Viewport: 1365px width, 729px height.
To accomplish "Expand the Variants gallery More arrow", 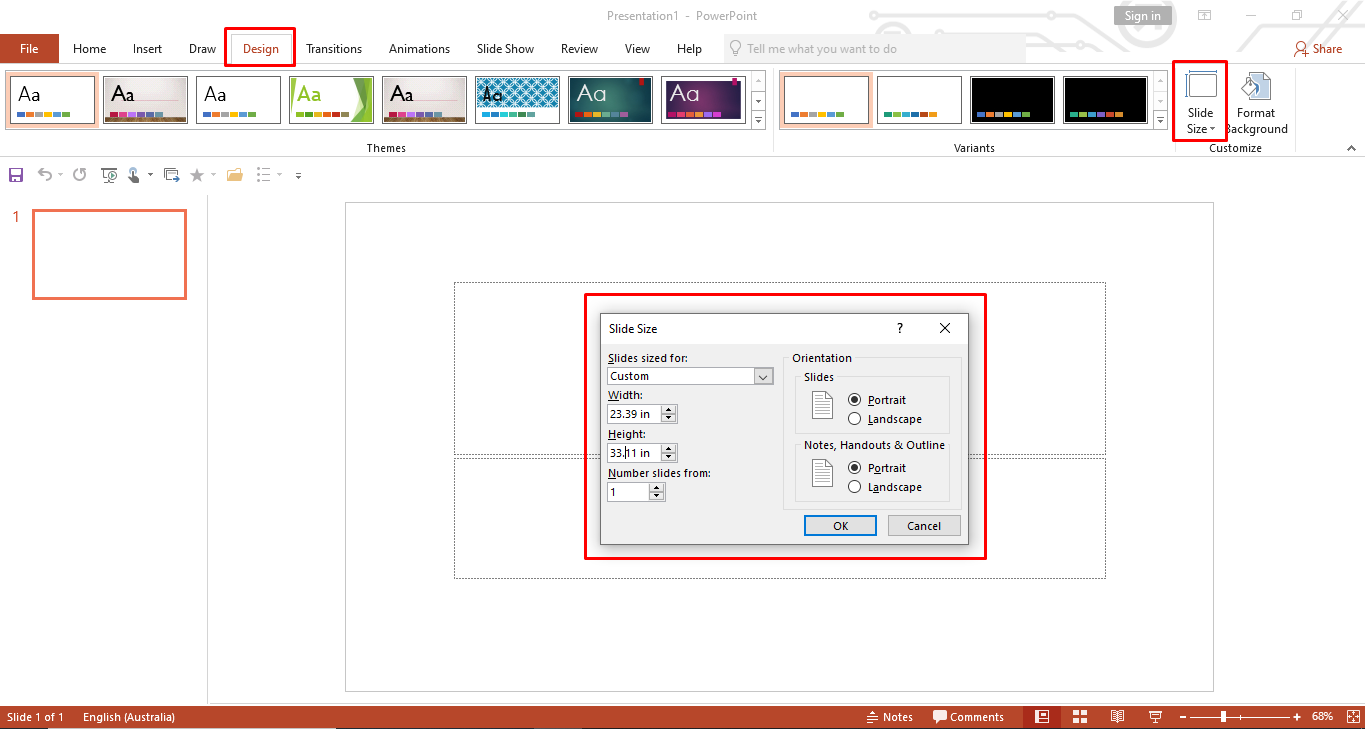I will (1160, 121).
